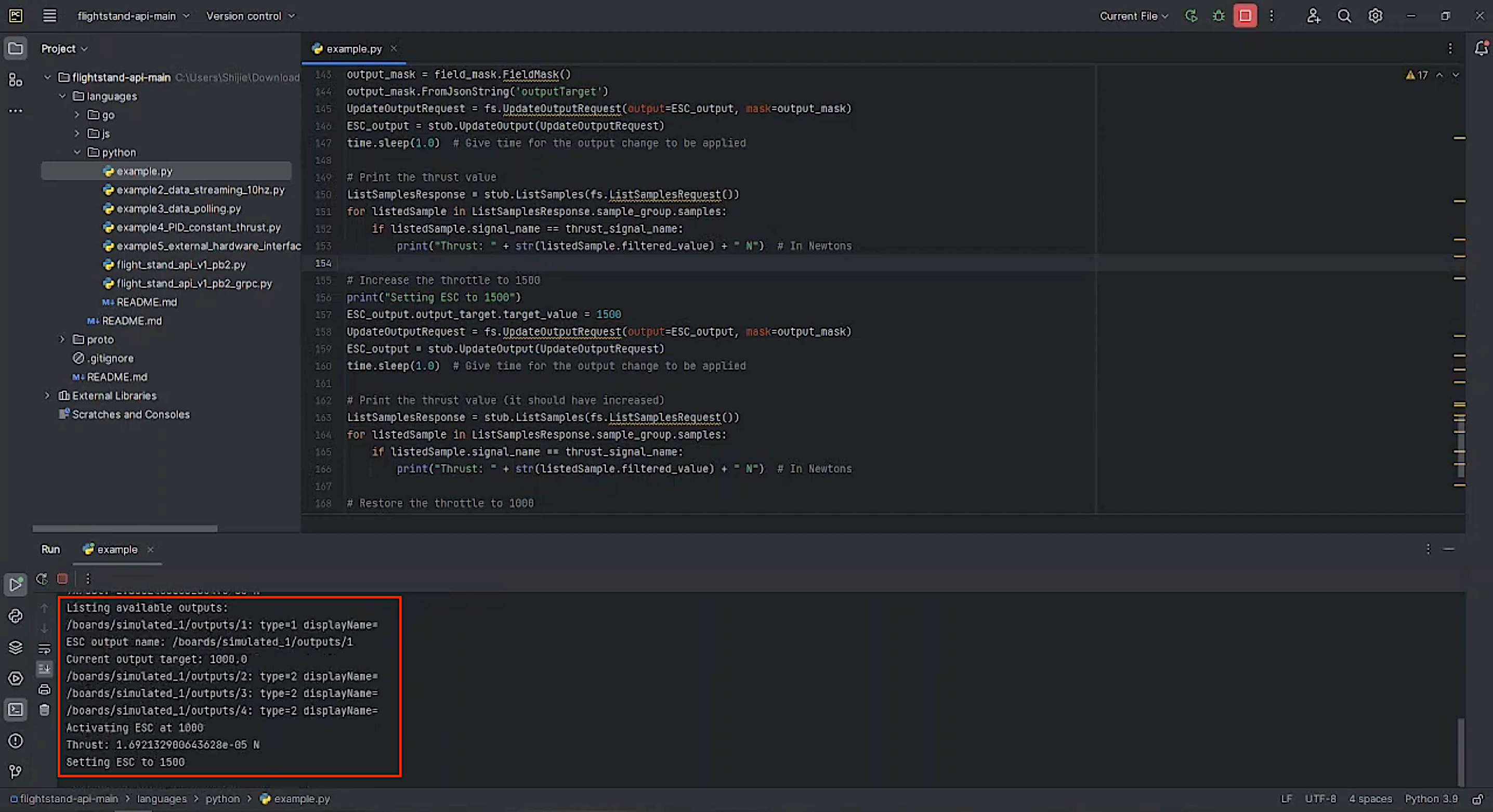This screenshot has height=812, width=1493.
Task: Rerun the example script
Action: coord(42,579)
